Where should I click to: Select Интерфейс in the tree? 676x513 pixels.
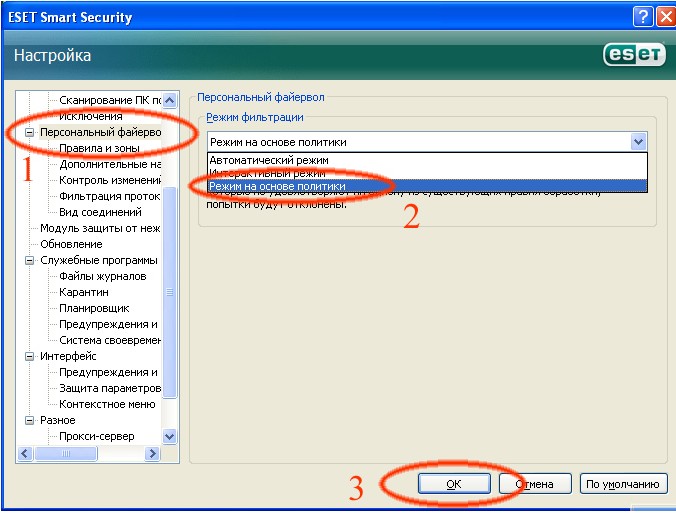[x=68, y=357]
